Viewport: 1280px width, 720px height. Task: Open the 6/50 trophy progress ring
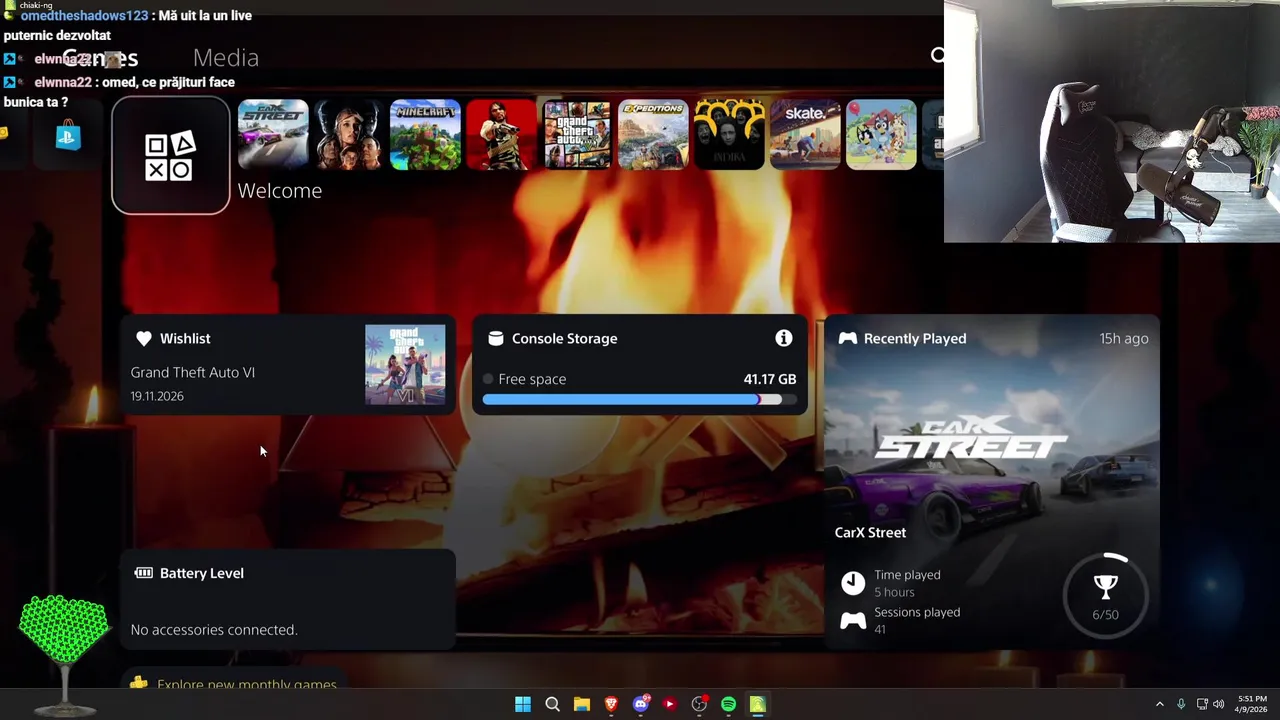[1105, 594]
